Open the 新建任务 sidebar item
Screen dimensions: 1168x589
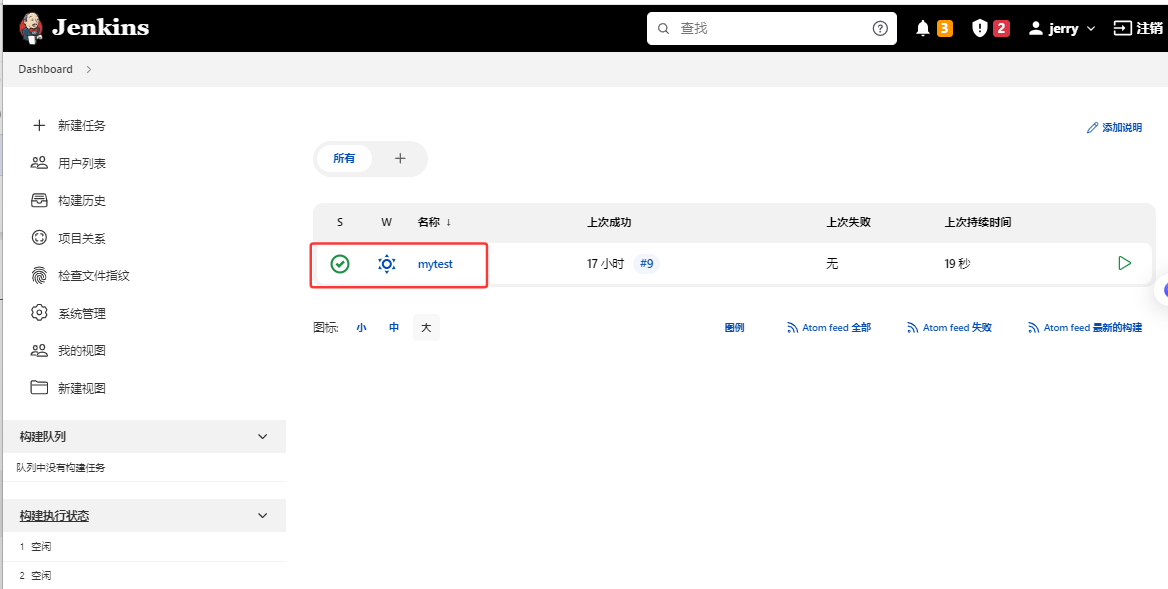tap(82, 125)
